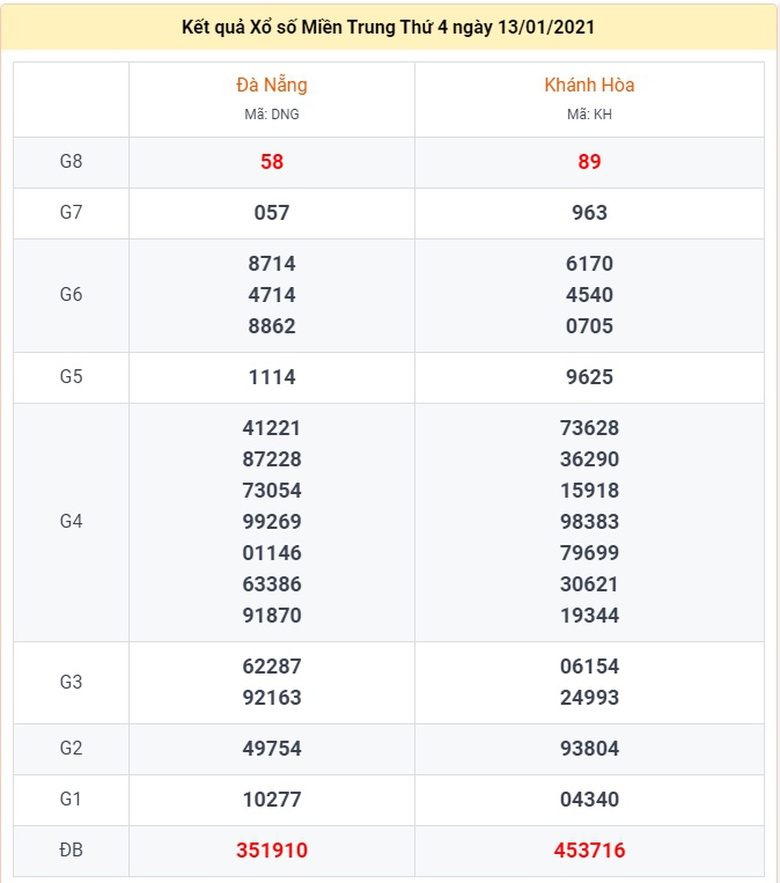Click the ĐB special prize 453716
The width and height of the screenshot is (780, 883).
coord(589,850)
